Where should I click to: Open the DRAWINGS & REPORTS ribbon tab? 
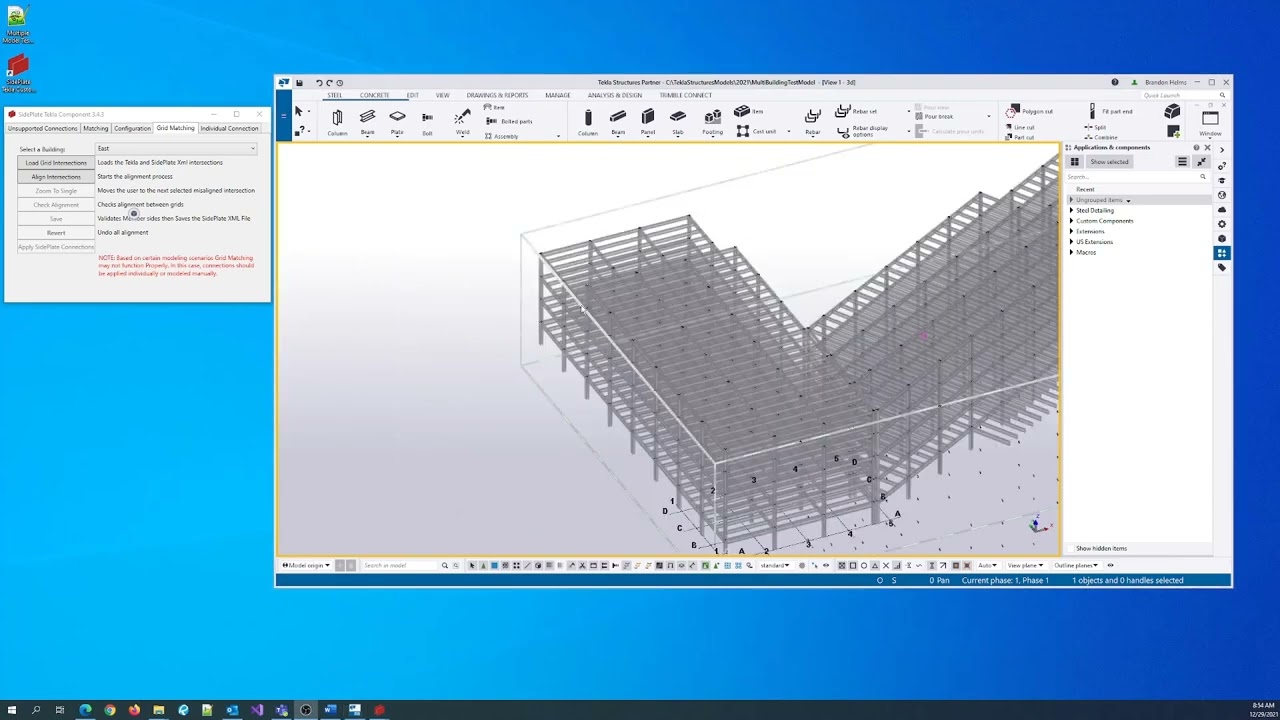click(x=497, y=96)
